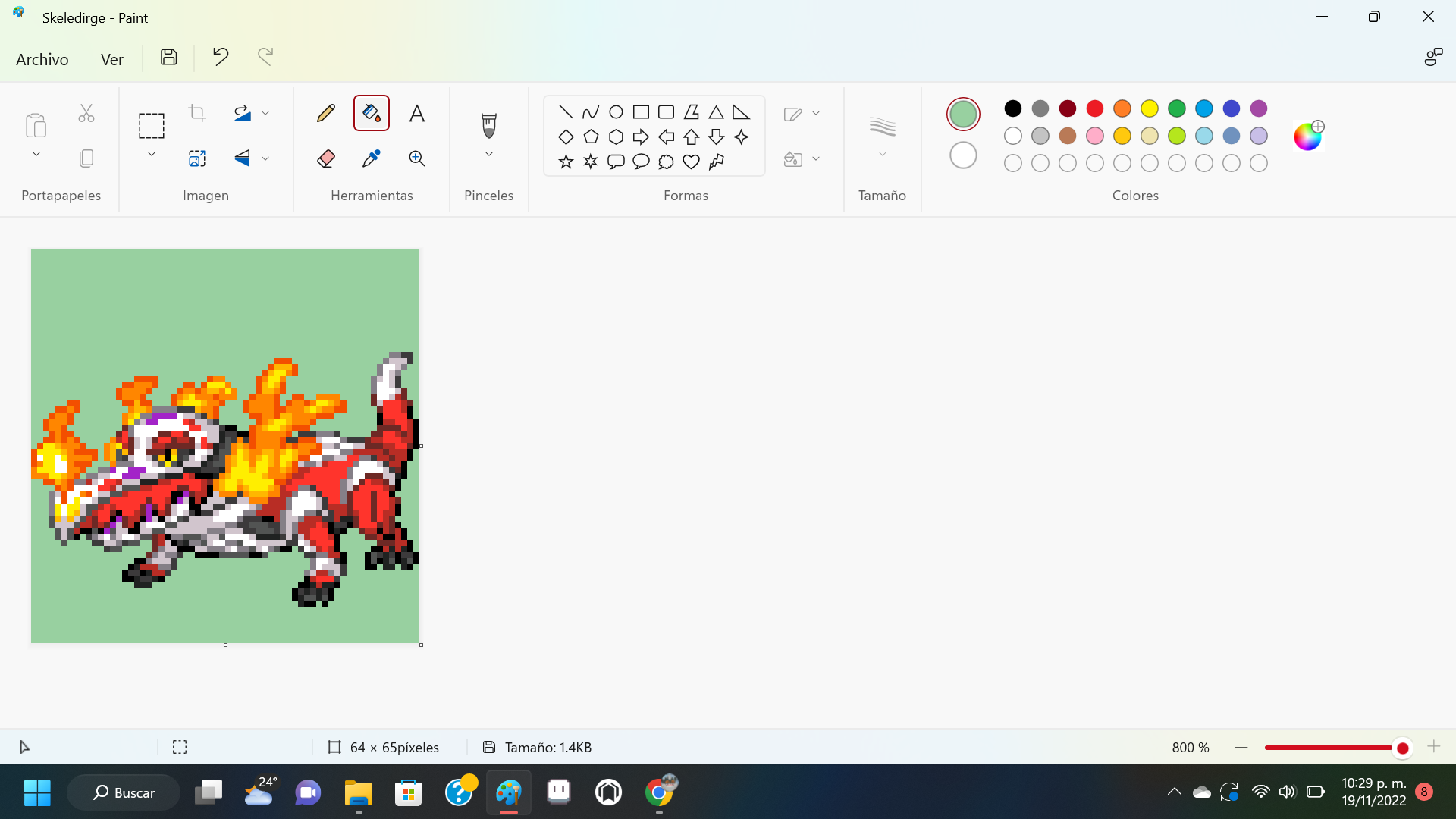Select the eyedropper color picker tool
The image size is (1456, 819).
tap(371, 158)
